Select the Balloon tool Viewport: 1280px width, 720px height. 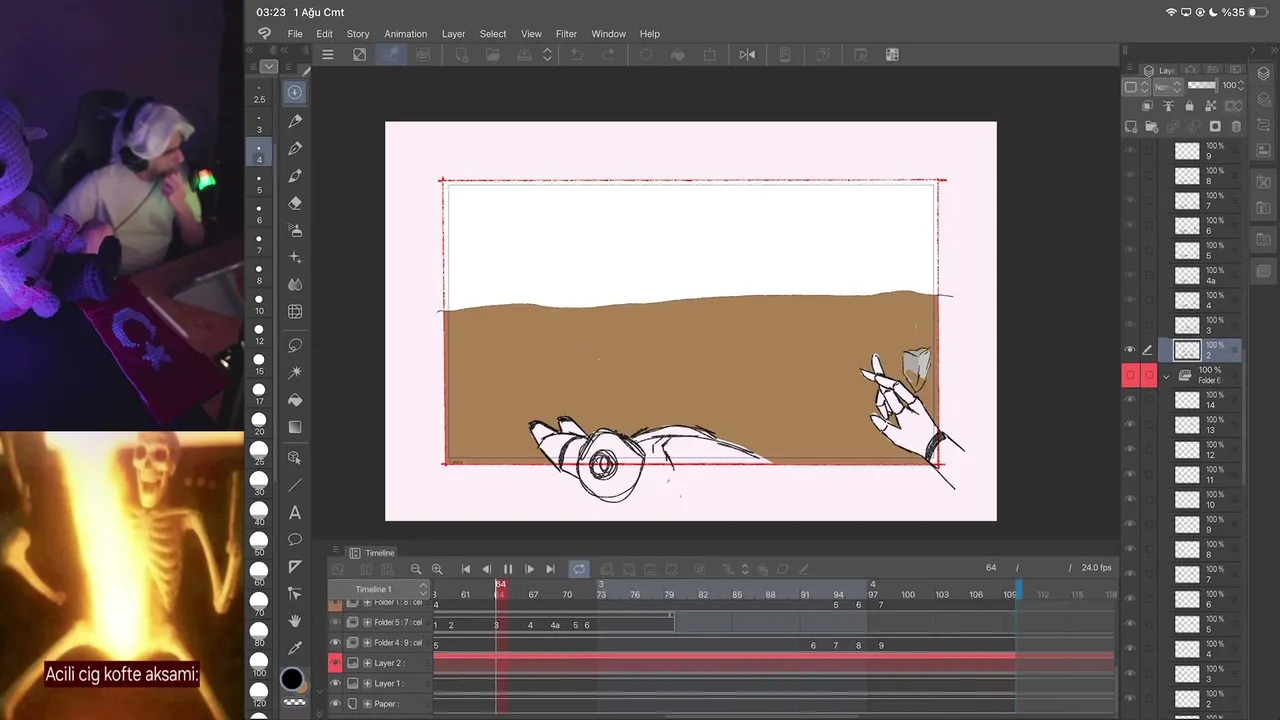pos(295,540)
